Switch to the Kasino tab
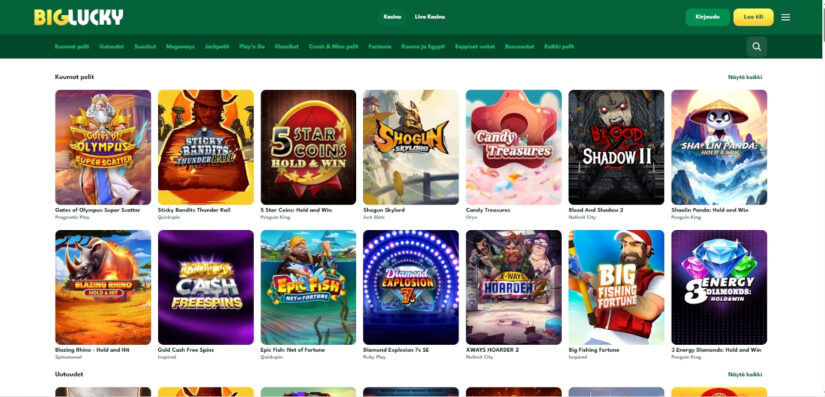 [x=393, y=17]
